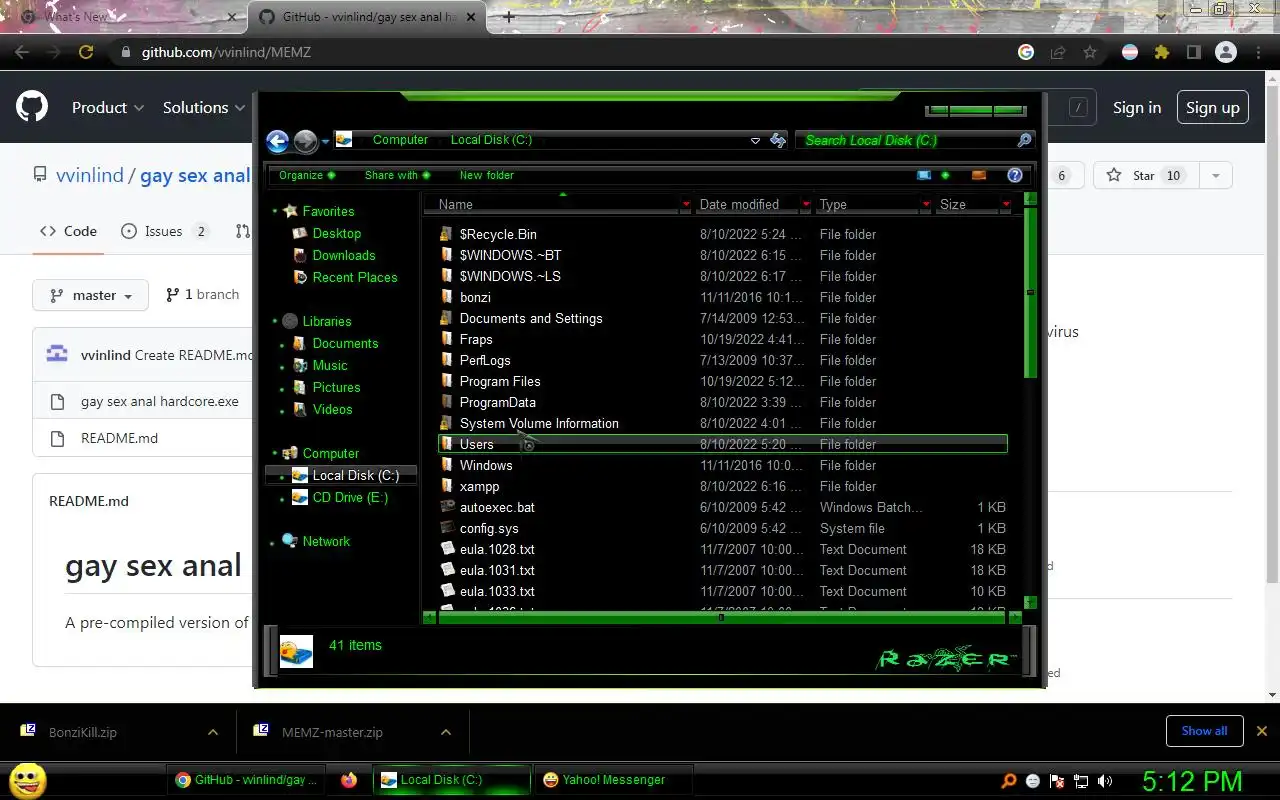
Task: Click the CD Drive (E:) icon
Action: click(x=301, y=497)
